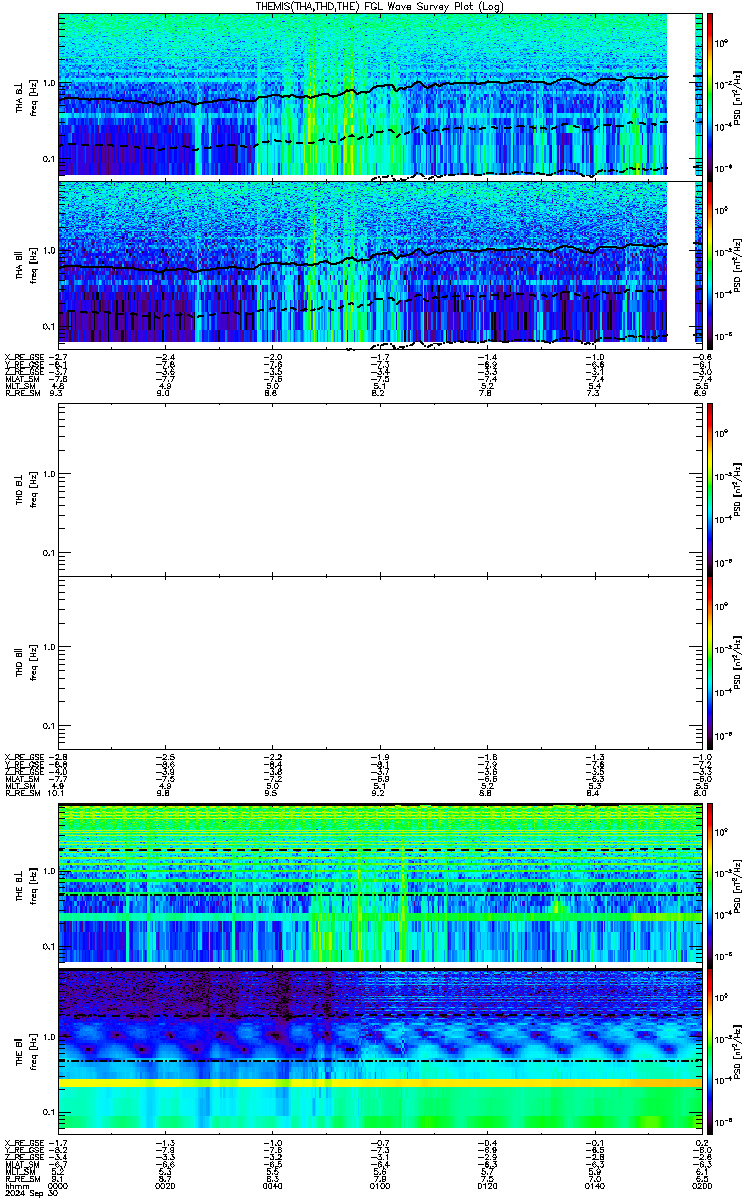Click the '1.0' frequency tick of THD B∥ panel
Image resolution: width=750 pixels, height=1200 pixels.
(49, 647)
